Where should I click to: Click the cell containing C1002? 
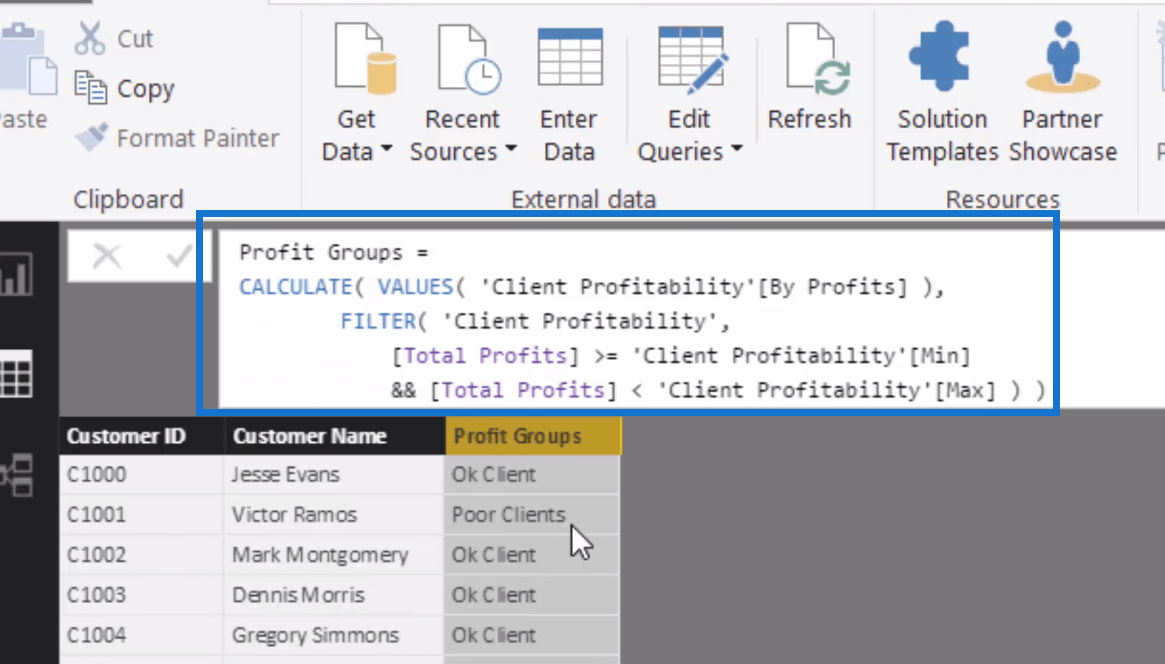pos(140,555)
